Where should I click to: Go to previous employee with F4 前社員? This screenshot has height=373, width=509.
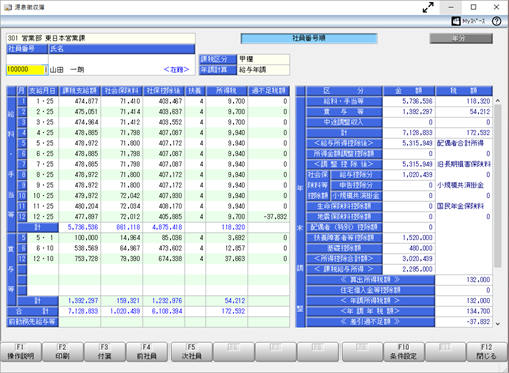(x=147, y=352)
